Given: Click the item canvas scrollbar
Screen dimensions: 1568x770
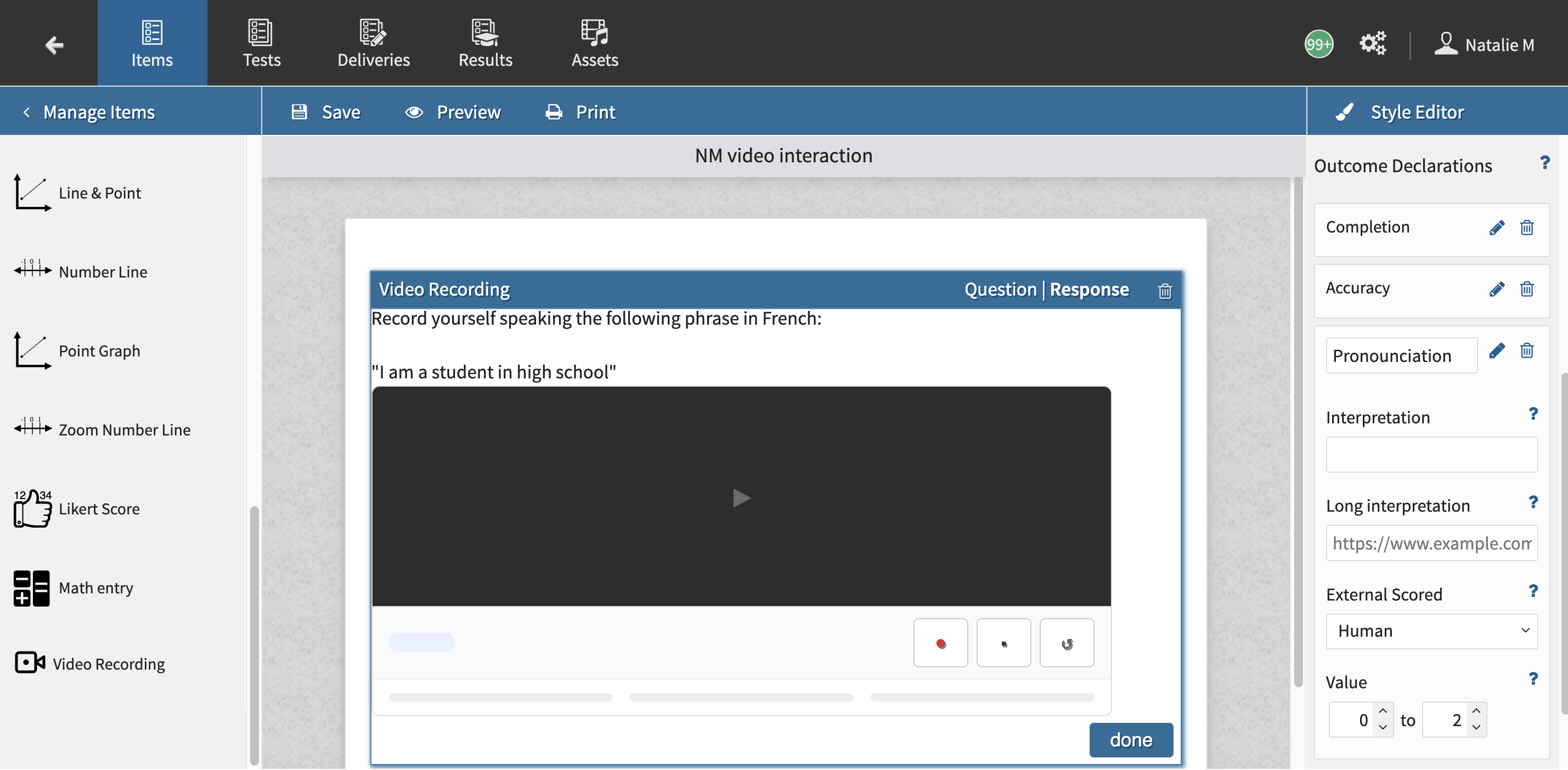Looking at the screenshot, I should tap(1298, 432).
